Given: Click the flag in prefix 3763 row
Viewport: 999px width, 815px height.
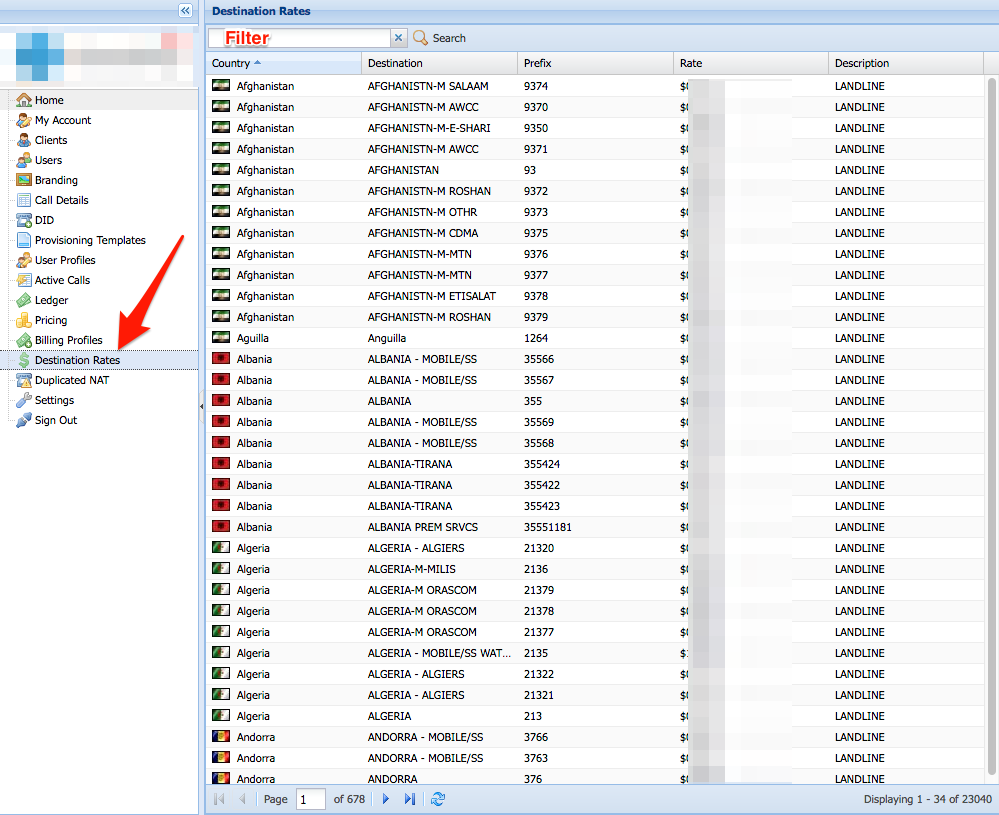Looking at the screenshot, I should point(221,757).
